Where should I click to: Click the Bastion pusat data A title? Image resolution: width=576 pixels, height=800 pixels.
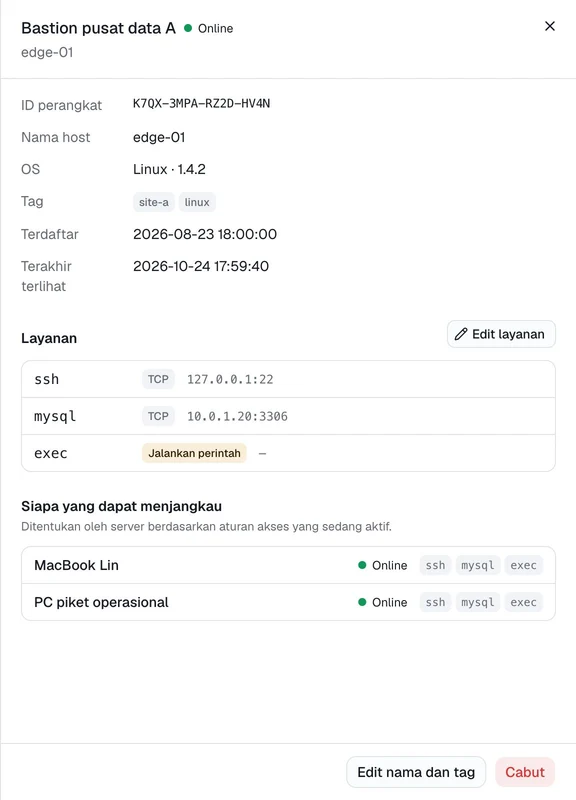click(98, 28)
